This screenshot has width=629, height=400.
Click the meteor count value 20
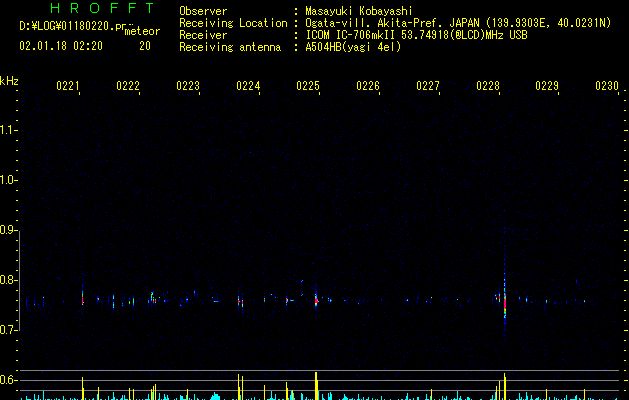[x=145, y=46]
